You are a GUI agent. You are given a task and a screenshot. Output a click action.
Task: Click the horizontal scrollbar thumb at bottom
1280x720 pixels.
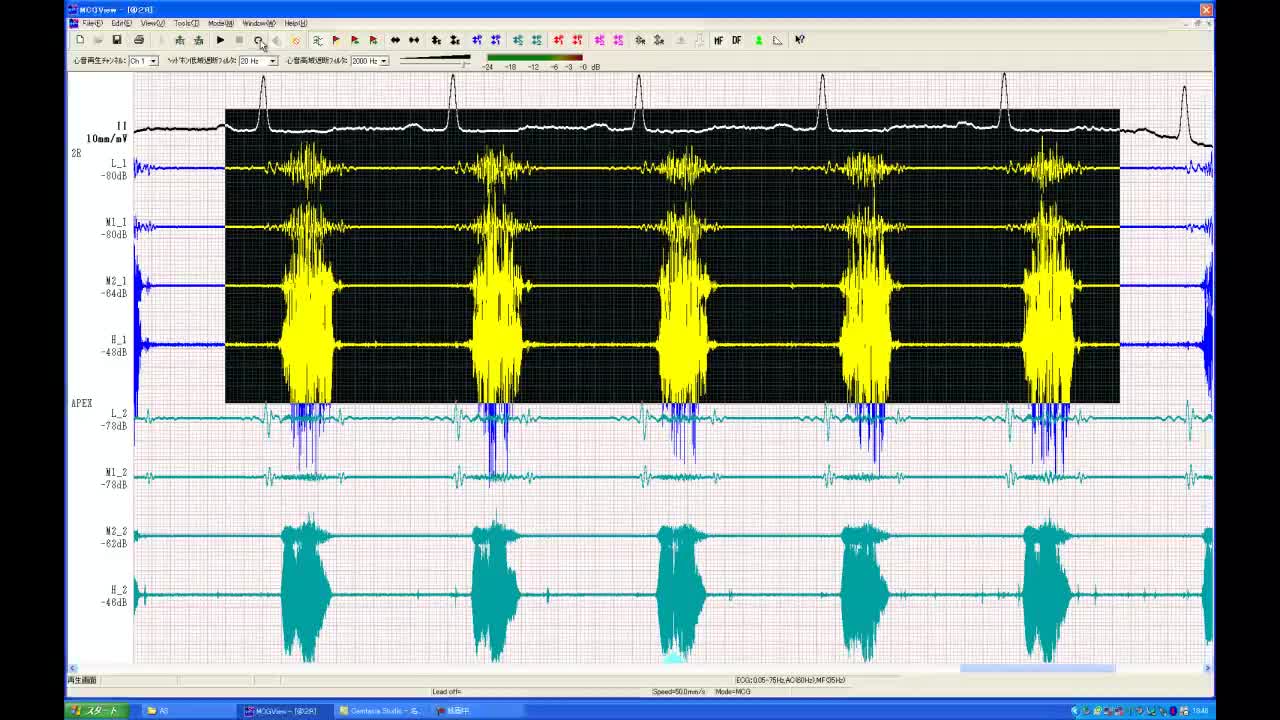tap(1037, 668)
